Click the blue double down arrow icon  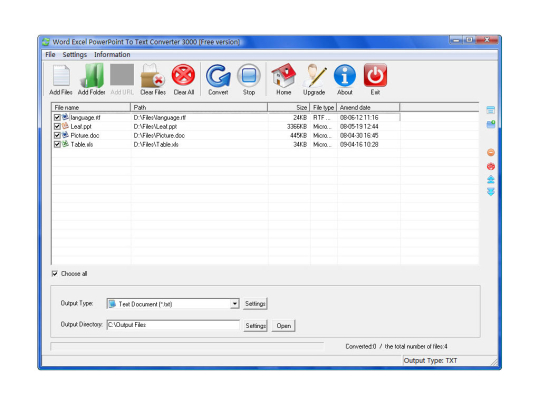[x=491, y=192]
